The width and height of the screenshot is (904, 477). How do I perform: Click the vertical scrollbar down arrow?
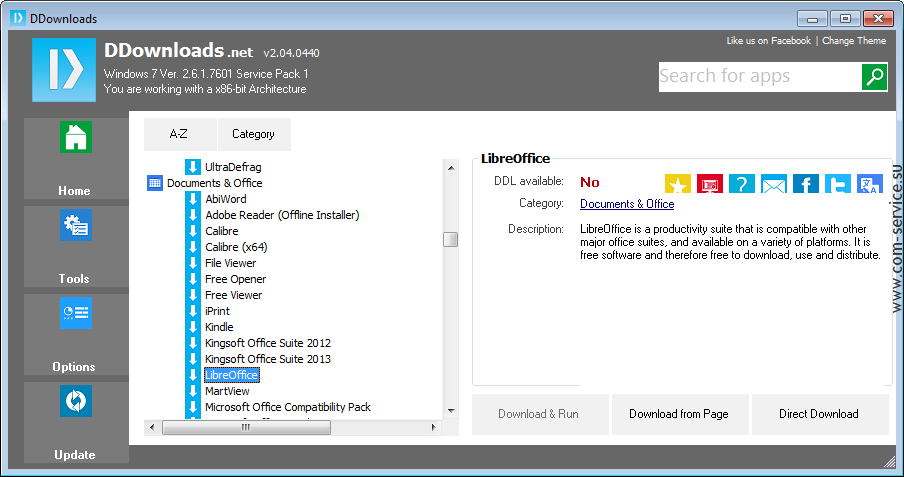click(x=451, y=411)
